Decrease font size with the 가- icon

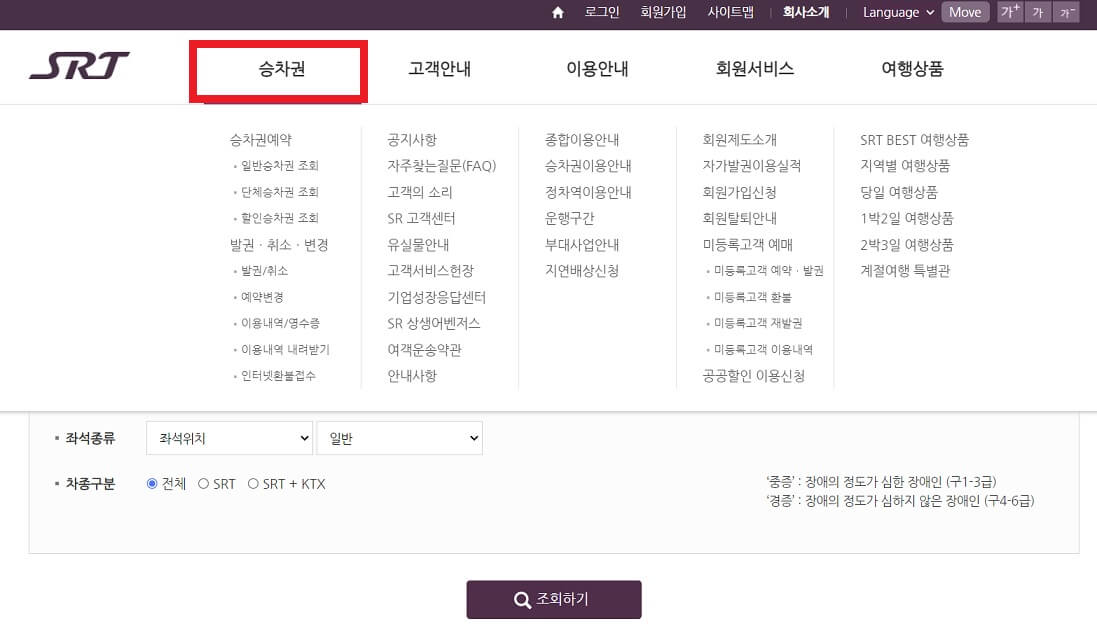(x=1066, y=12)
